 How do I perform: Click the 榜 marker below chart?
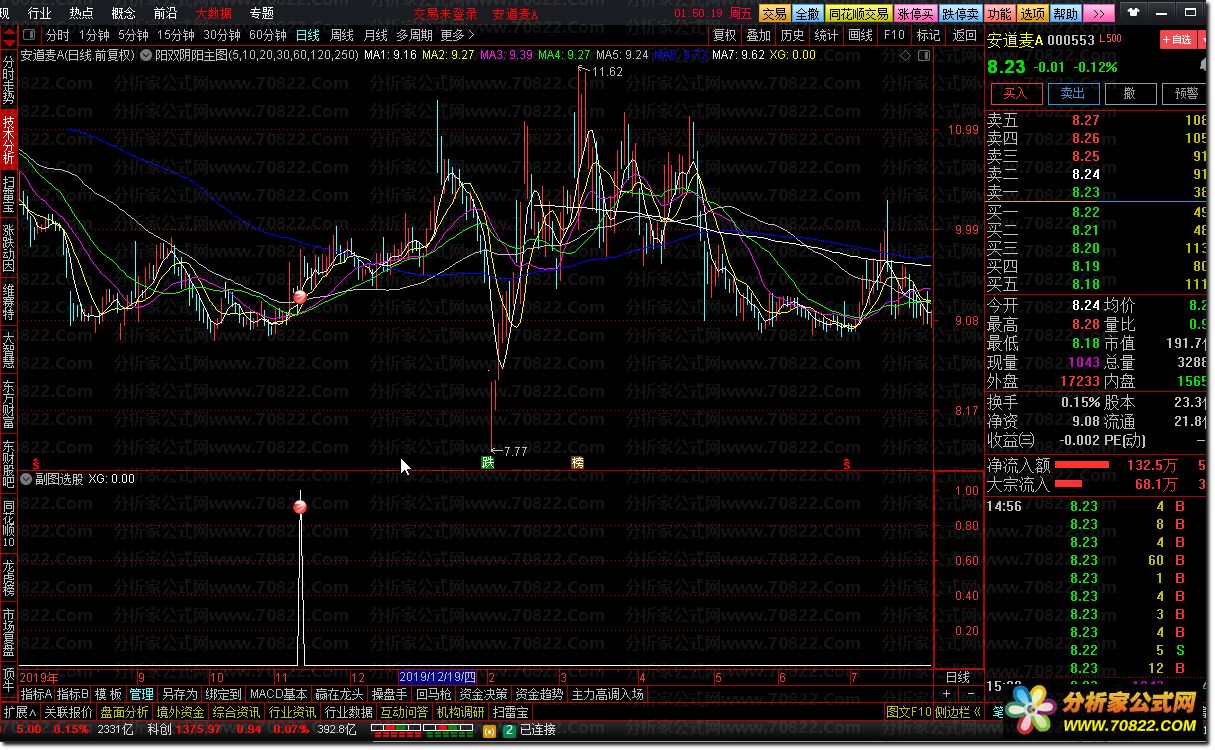(577, 463)
